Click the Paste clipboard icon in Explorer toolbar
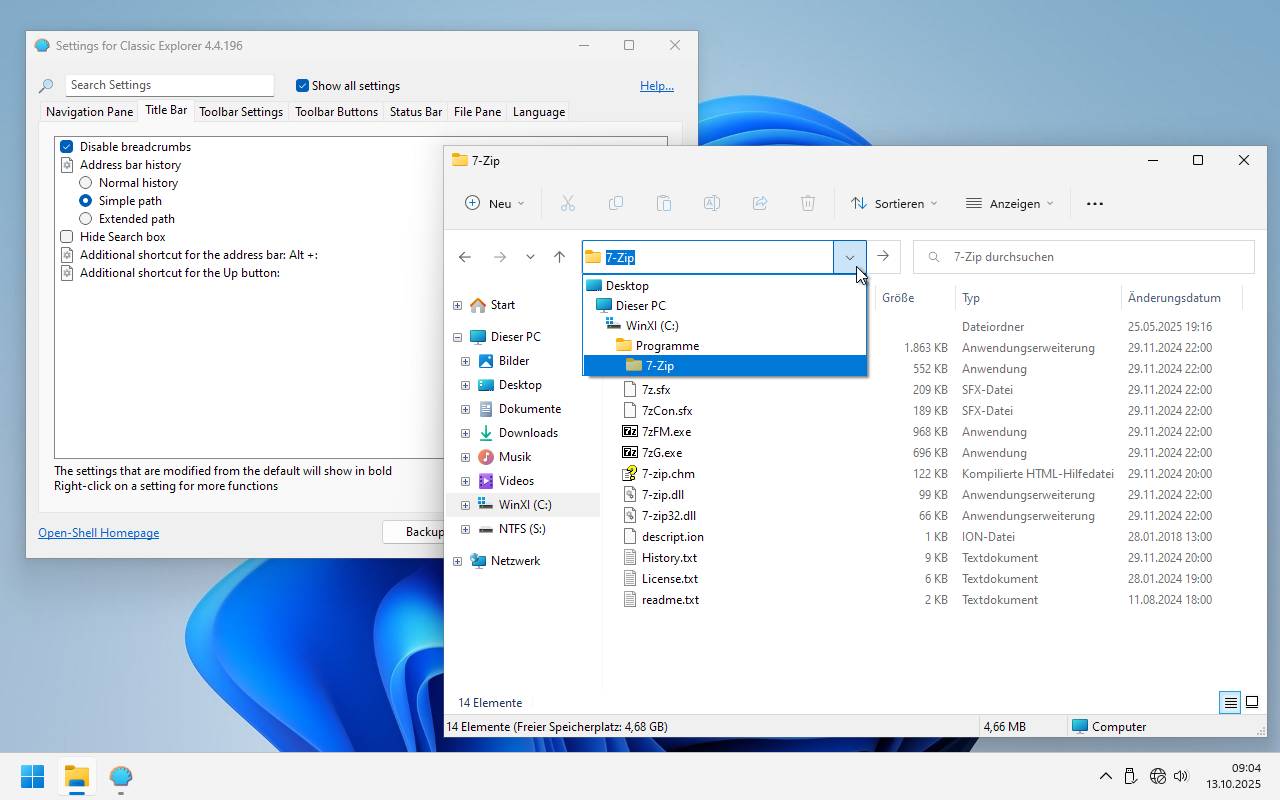 (664, 203)
